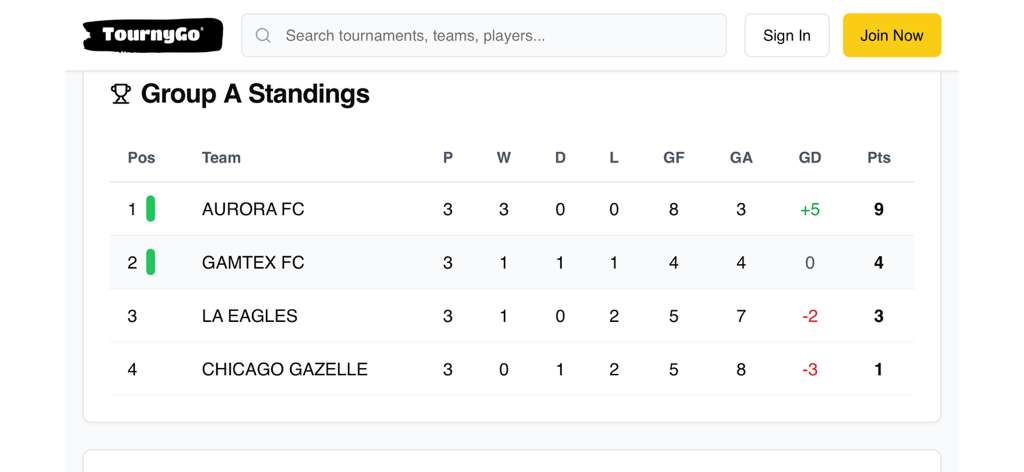Open the LA EAGLES team row

pyautogui.click(x=250, y=316)
